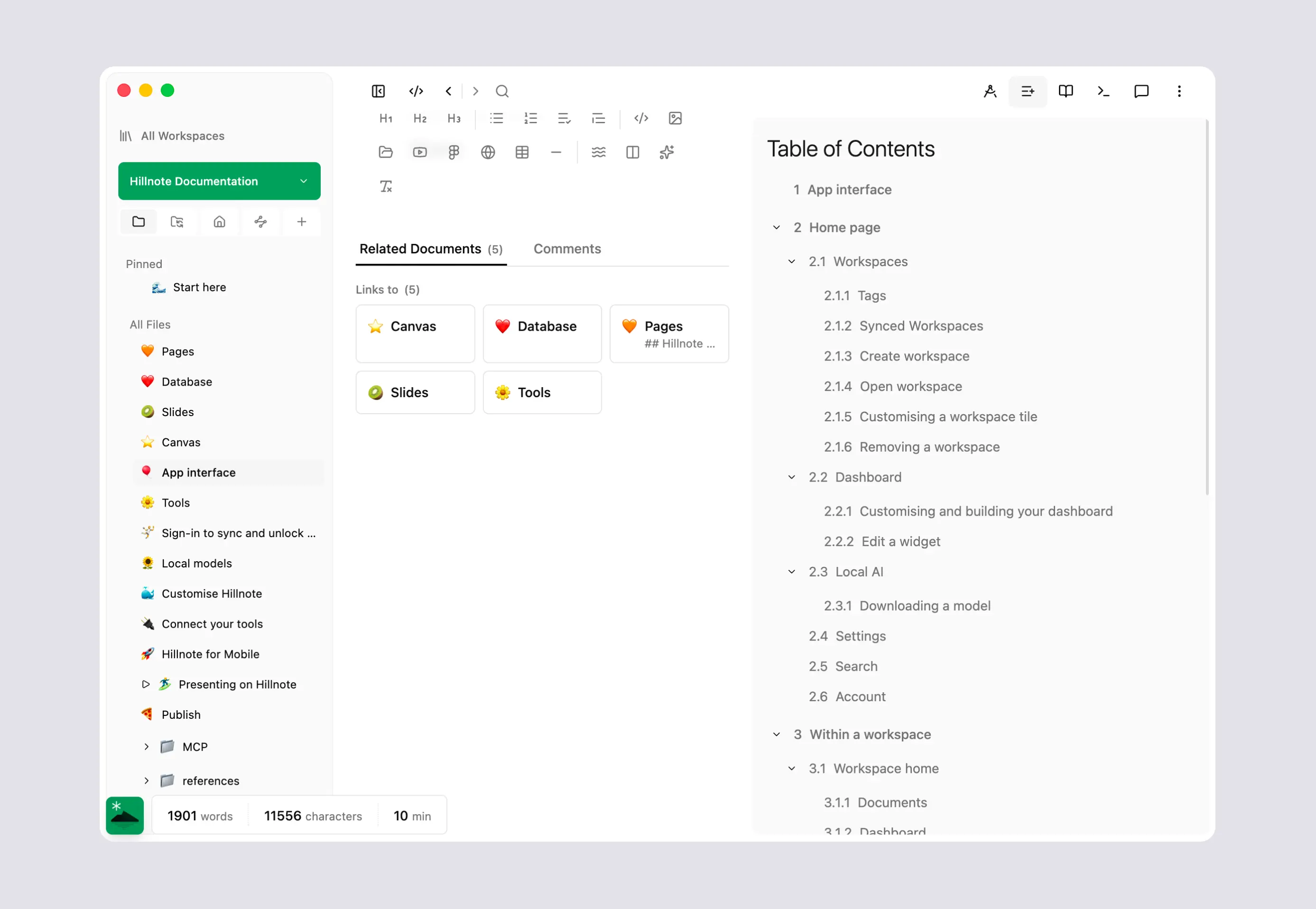This screenshot has height=909, width=1316.
Task: Click the Table of Contents scrollbar
Action: (x=1207, y=307)
